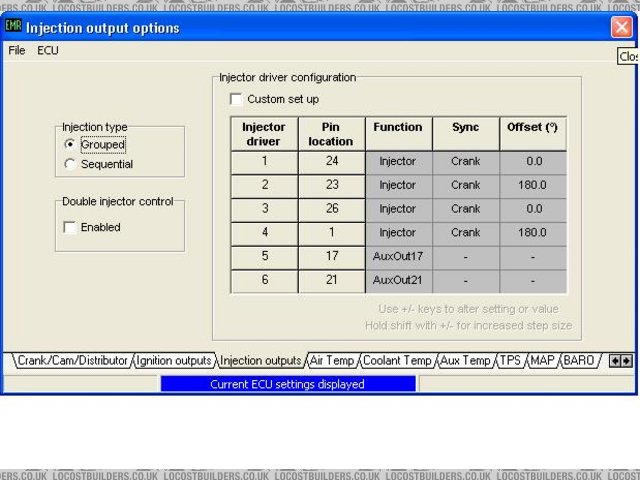The height and width of the screenshot is (480, 640).
Task: Click Sync cell for injector driver 4
Action: [x=466, y=233]
